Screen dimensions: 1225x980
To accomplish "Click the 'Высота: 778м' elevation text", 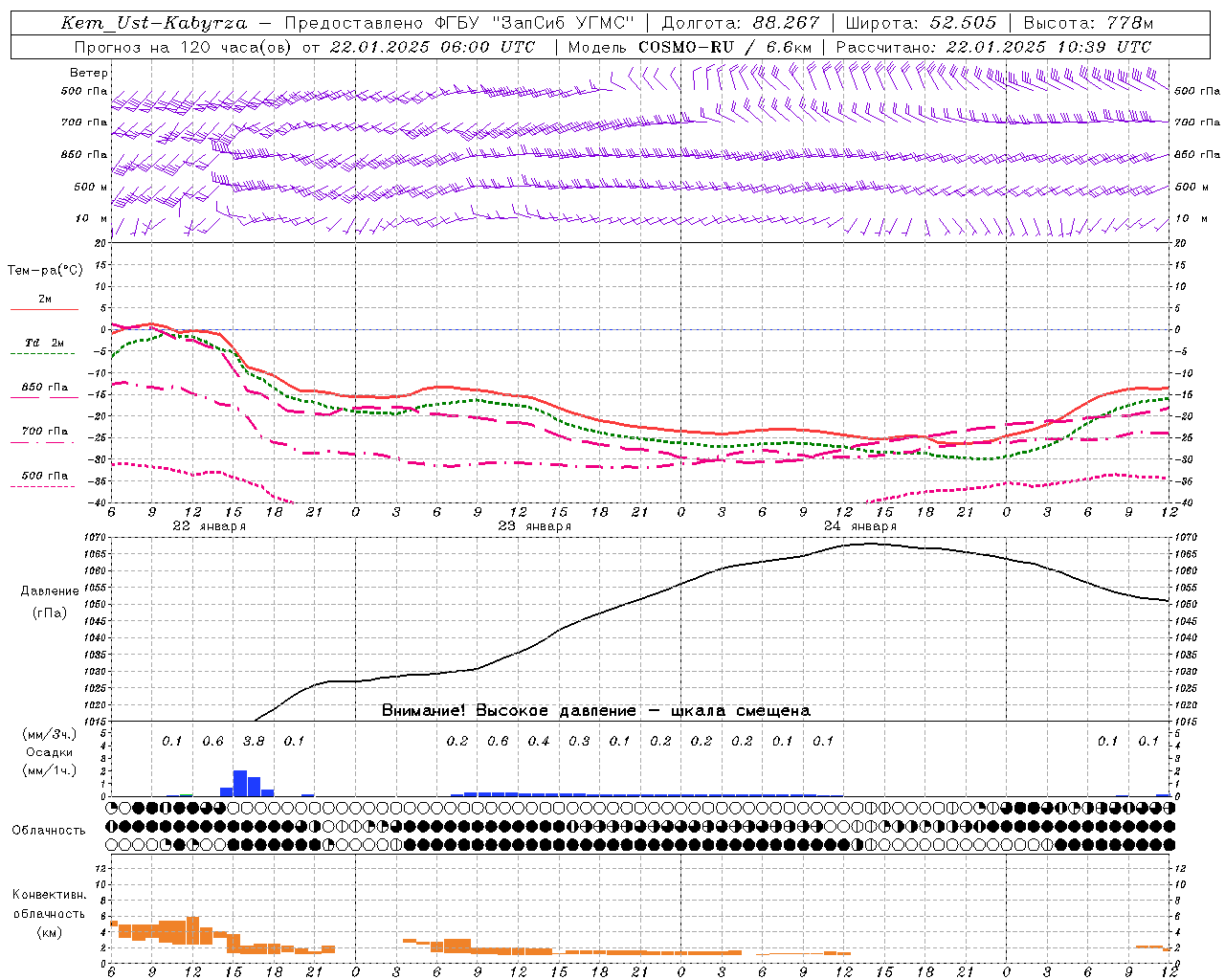I will [1088, 23].
